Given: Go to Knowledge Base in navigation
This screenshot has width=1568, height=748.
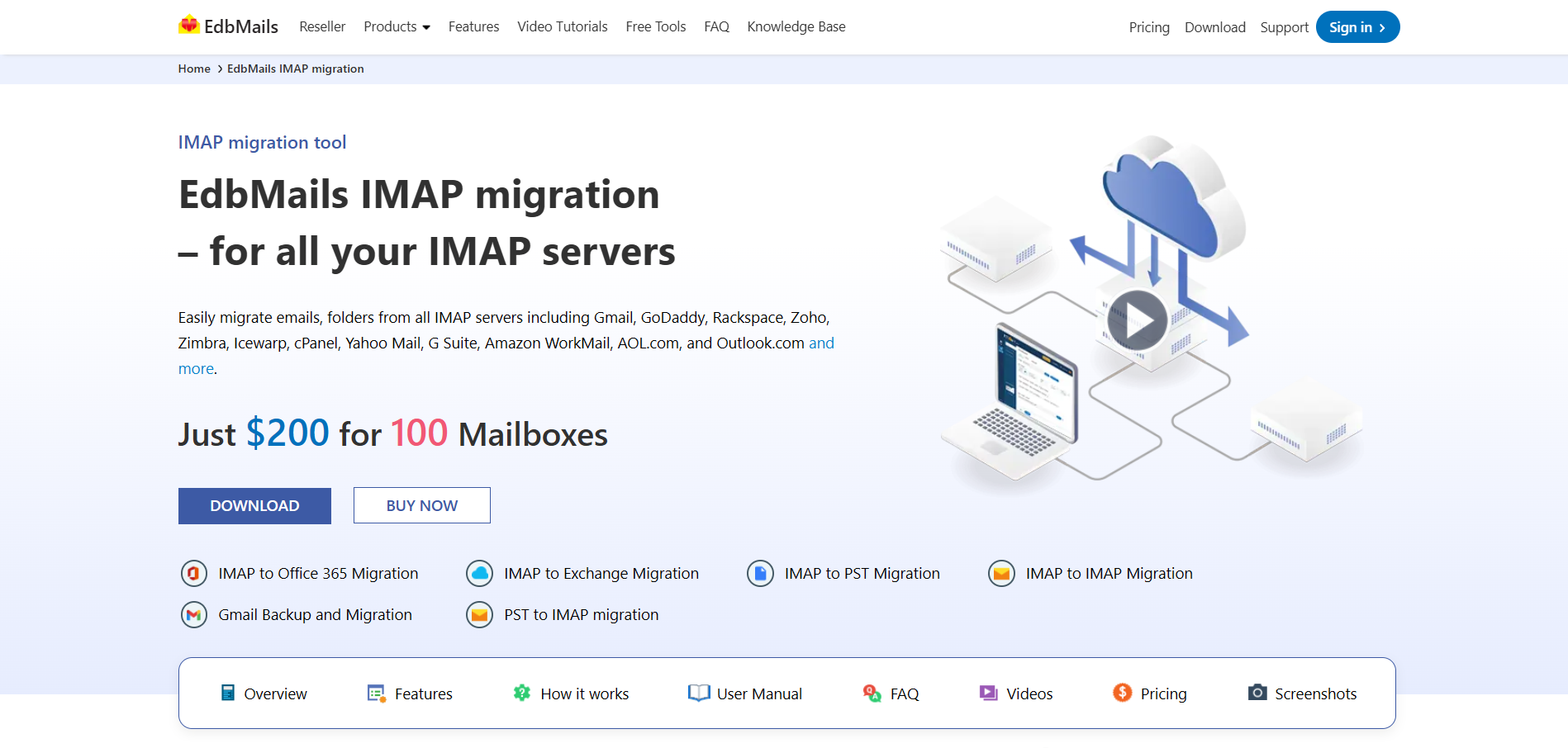Looking at the screenshot, I should 796,26.
